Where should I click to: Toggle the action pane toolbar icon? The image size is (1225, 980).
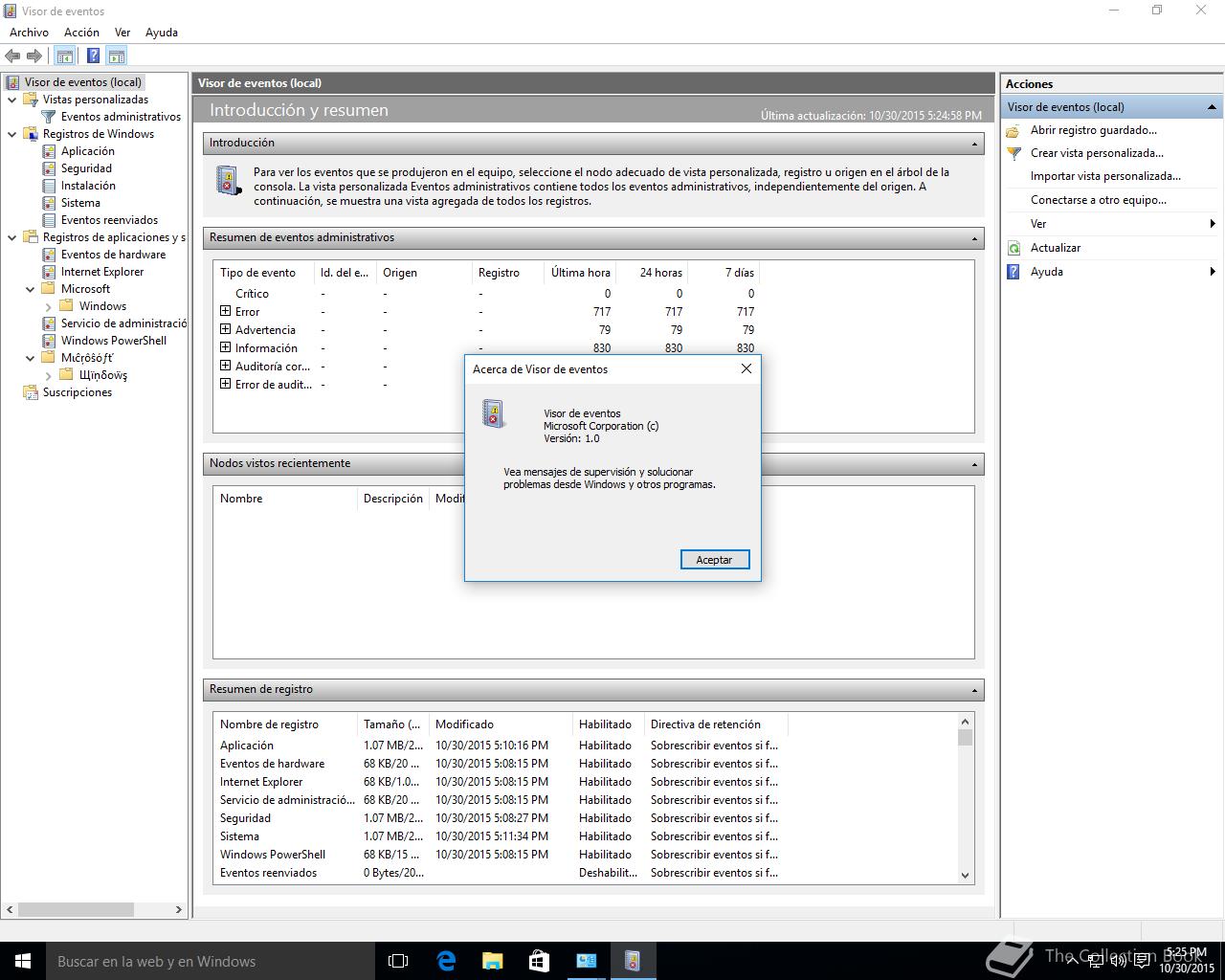point(117,56)
